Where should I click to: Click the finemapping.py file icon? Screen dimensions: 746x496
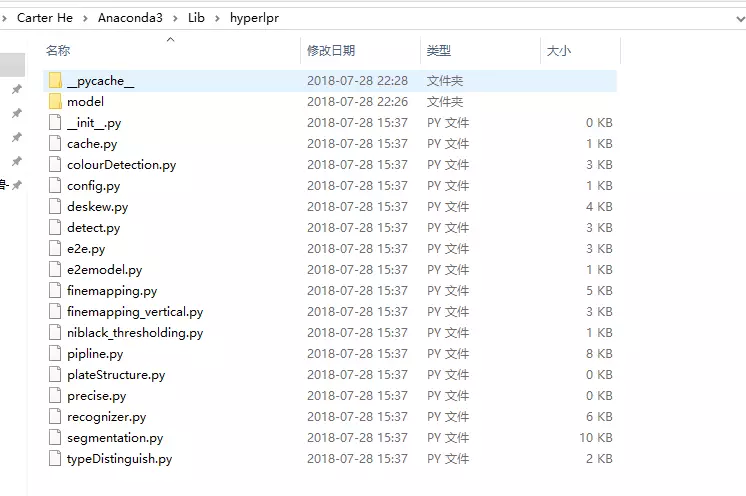point(55,290)
